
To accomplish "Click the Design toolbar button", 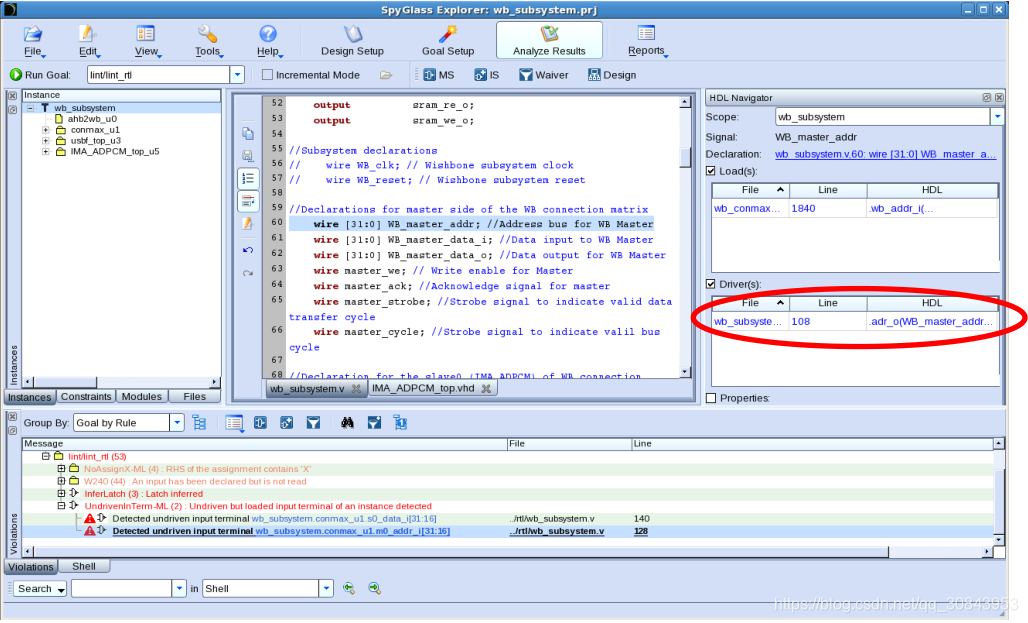I will 612,75.
